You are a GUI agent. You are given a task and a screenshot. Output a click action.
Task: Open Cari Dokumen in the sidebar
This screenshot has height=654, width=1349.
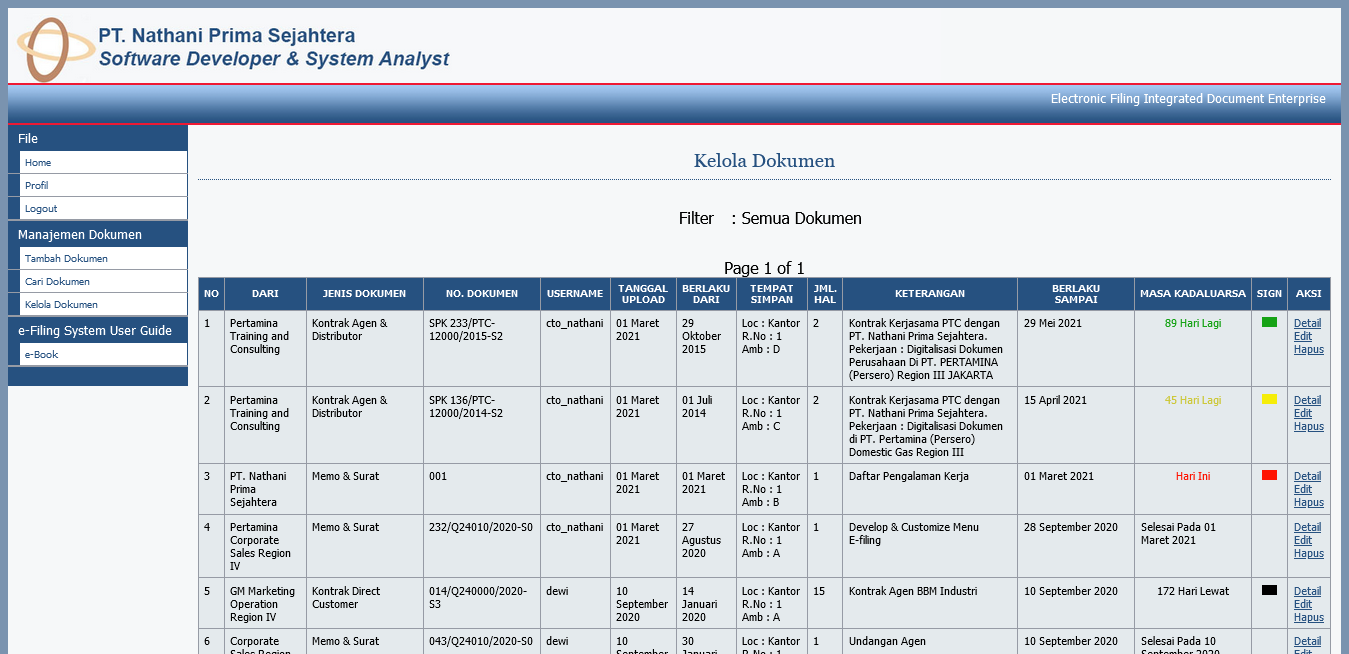103,281
